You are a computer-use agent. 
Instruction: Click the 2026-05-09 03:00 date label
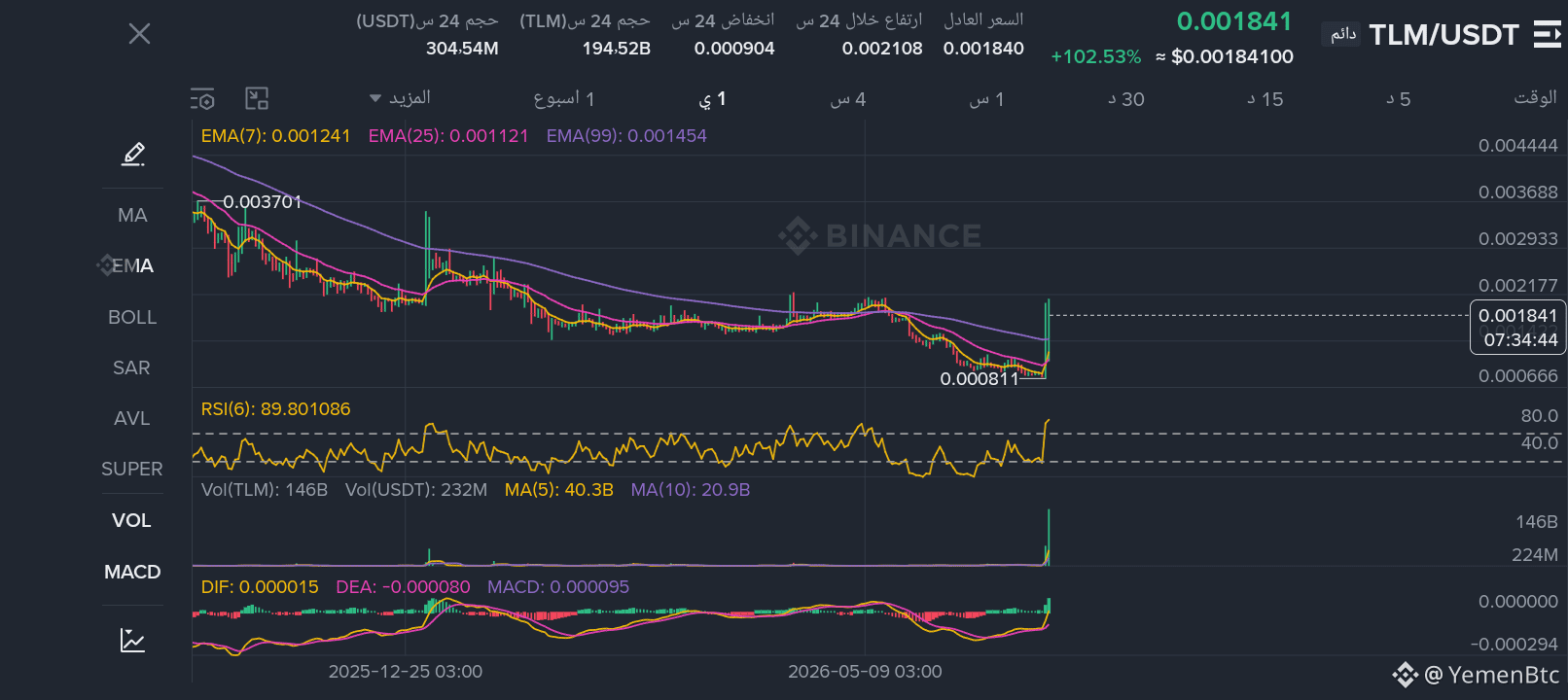tap(865, 672)
